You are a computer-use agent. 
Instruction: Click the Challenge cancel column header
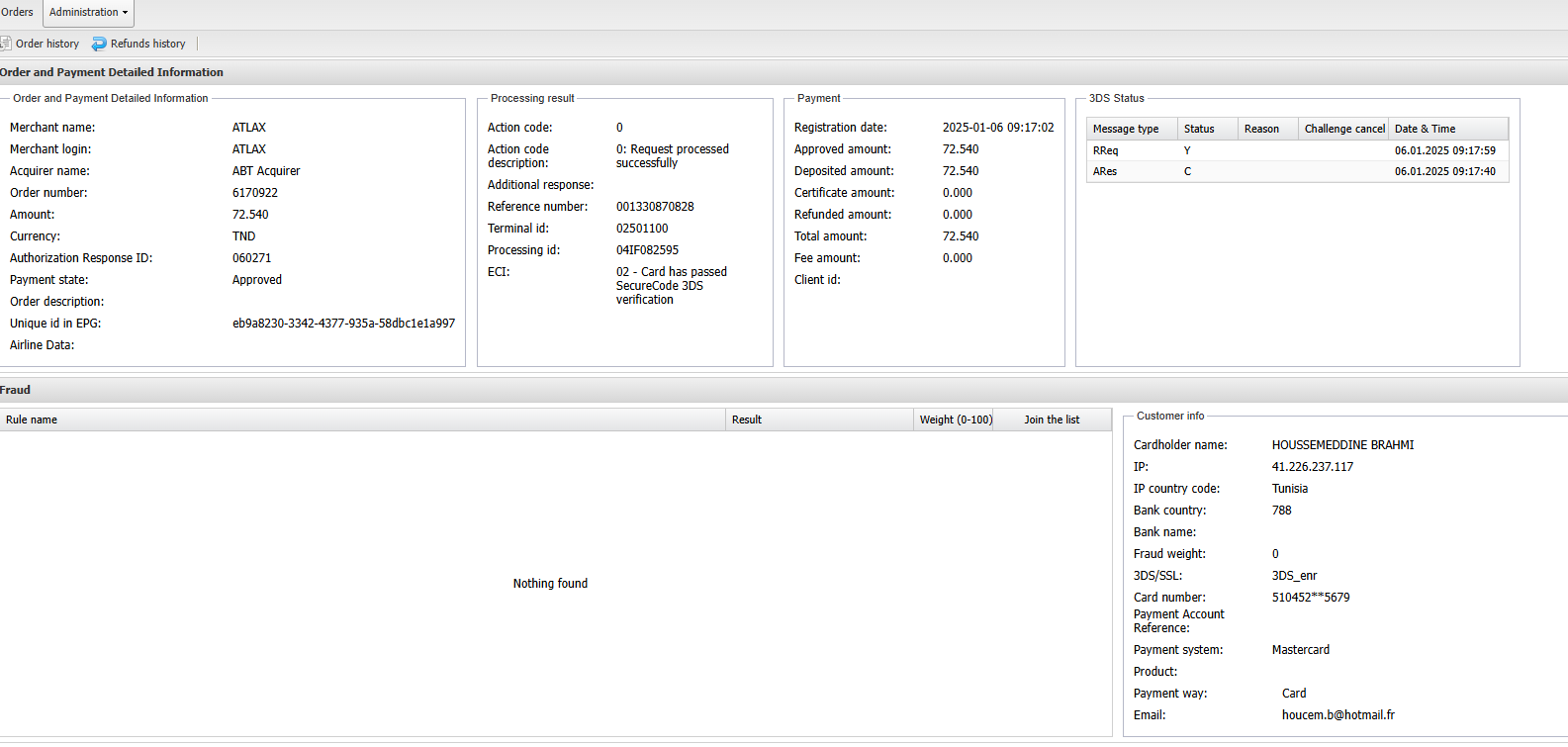point(1343,129)
